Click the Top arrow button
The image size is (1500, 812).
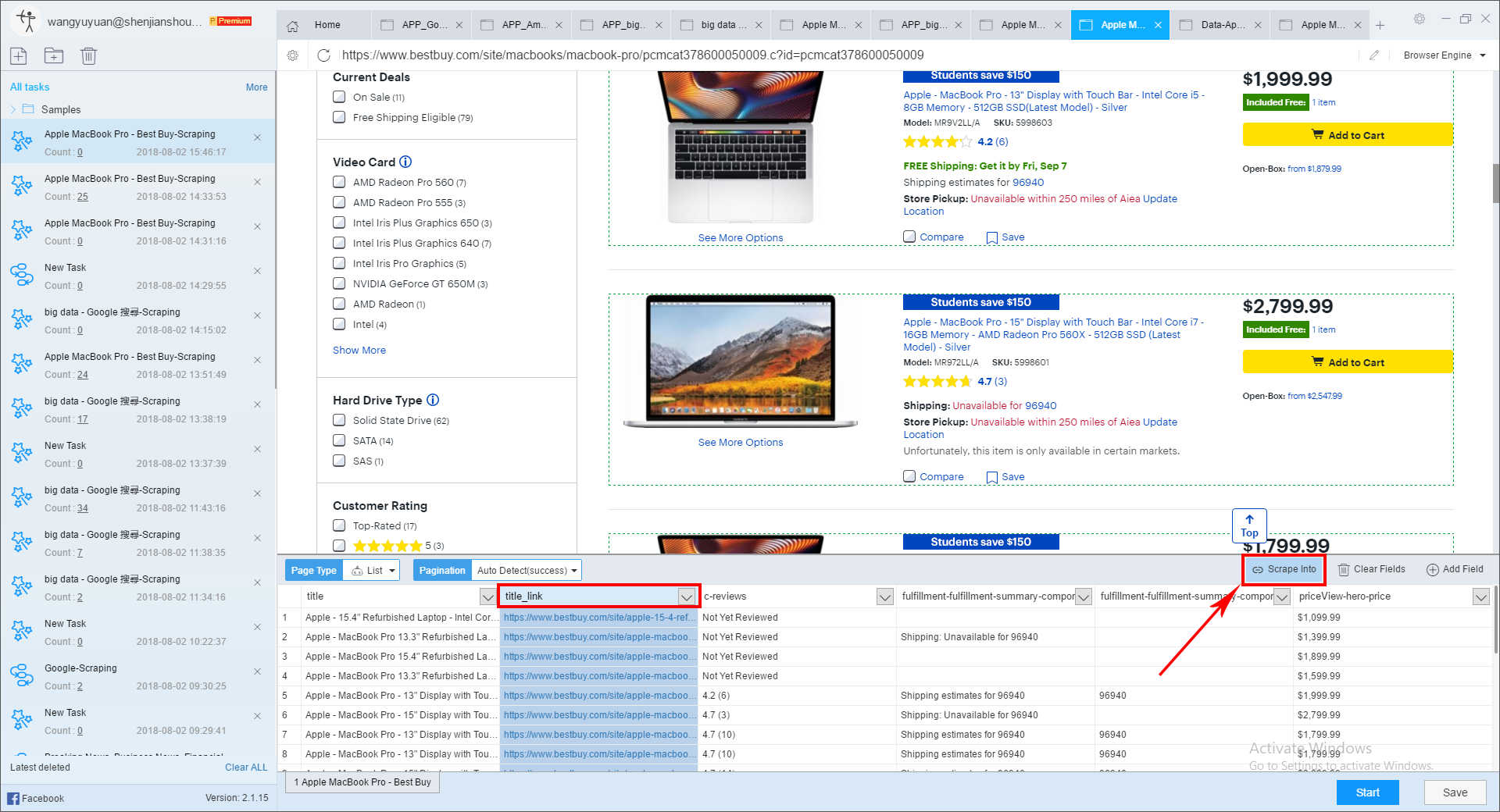click(x=1249, y=526)
